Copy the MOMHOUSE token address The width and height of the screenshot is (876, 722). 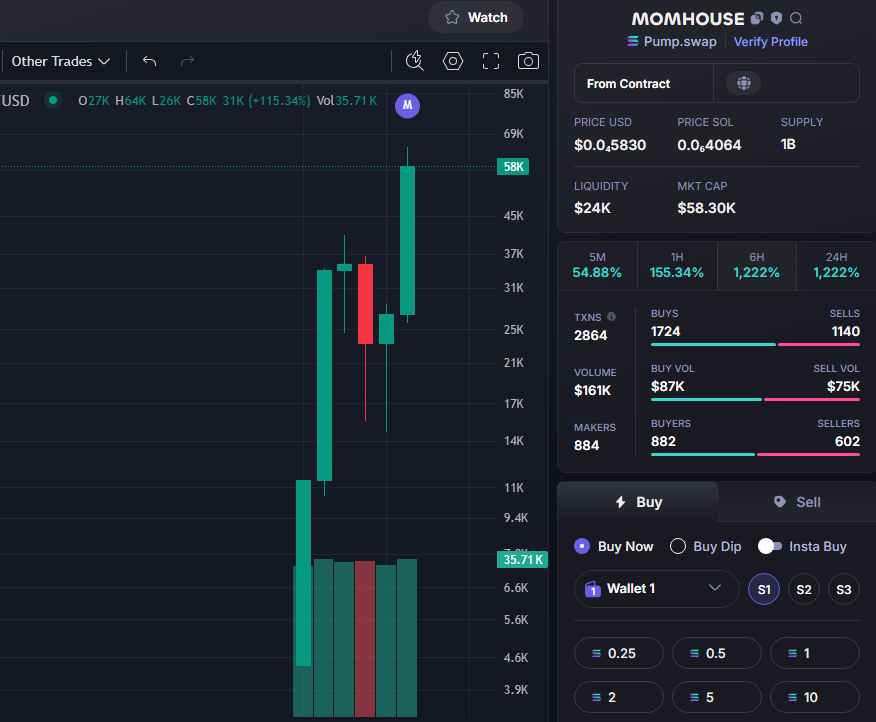point(756,18)
